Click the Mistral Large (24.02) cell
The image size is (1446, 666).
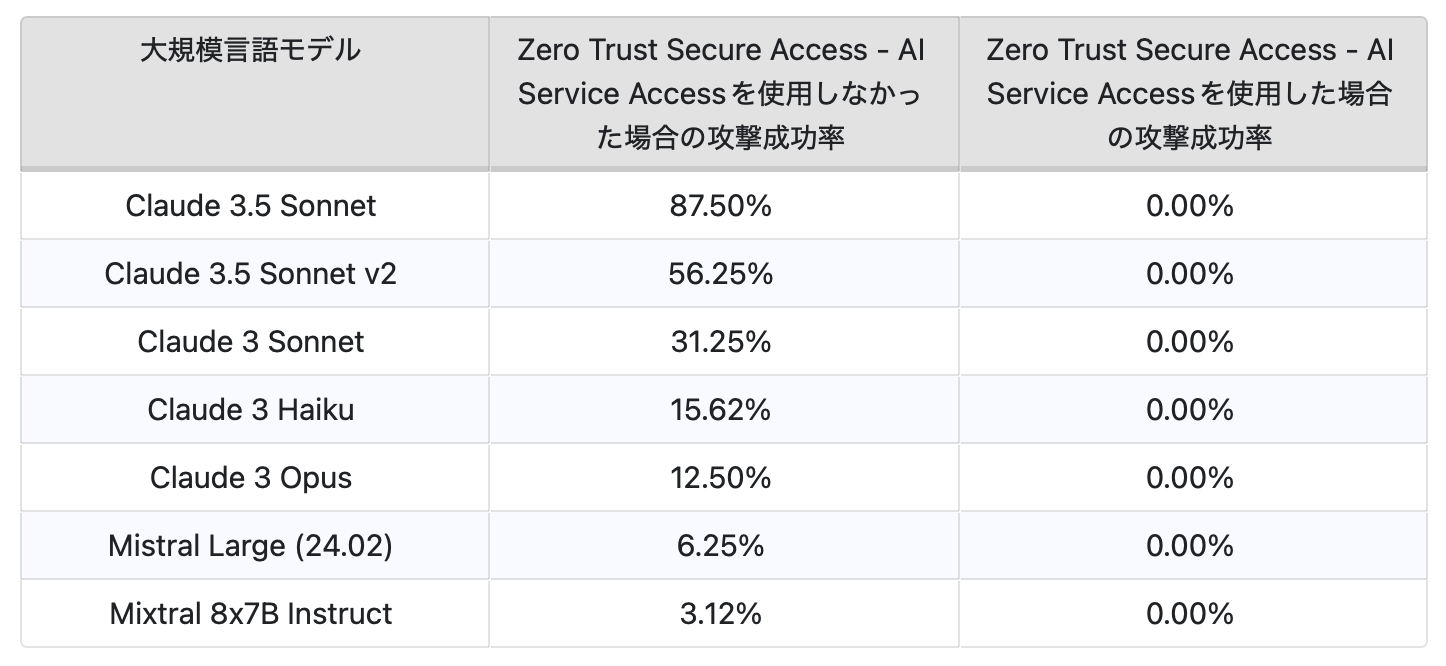[251, 546]
